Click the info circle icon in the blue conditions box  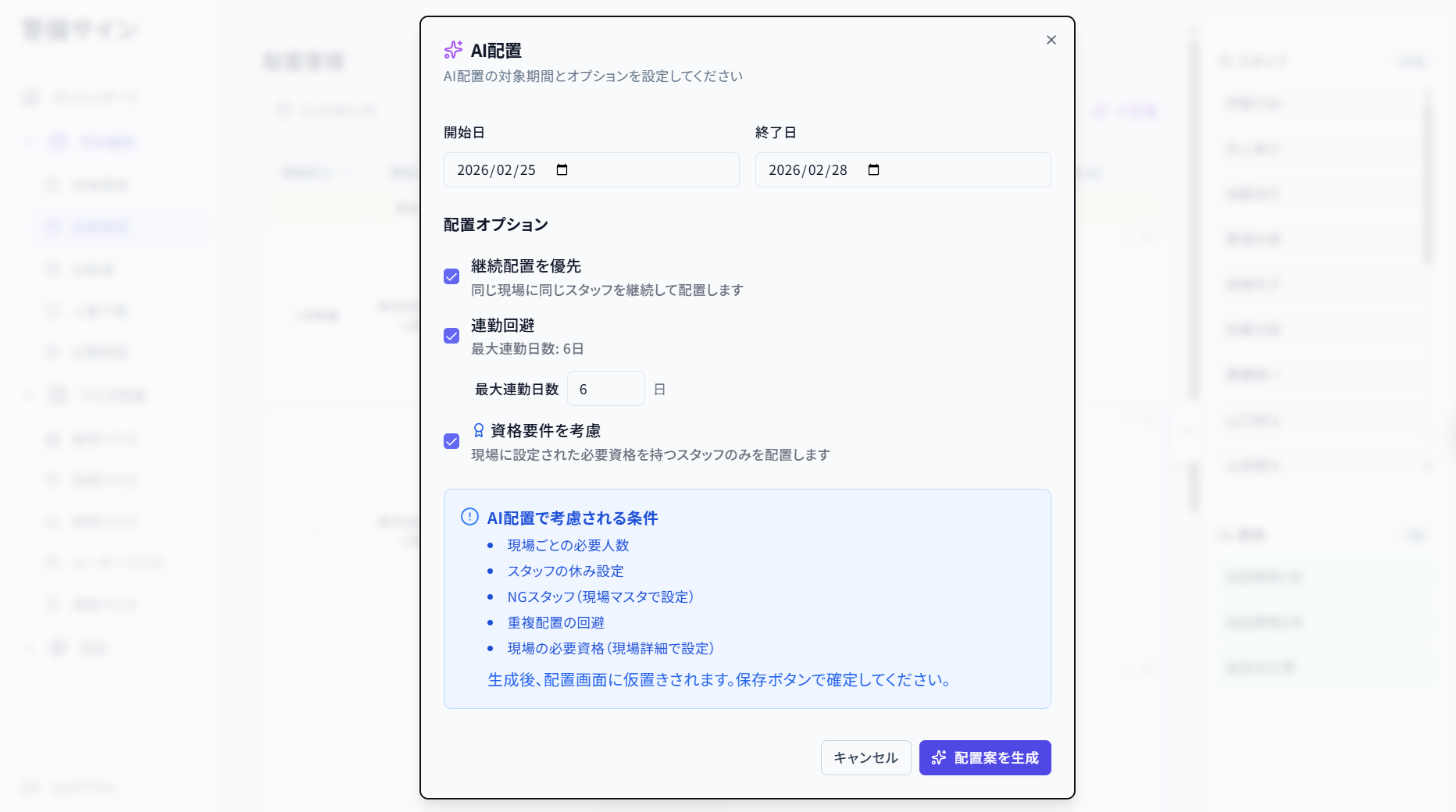(x=469, y=517)
